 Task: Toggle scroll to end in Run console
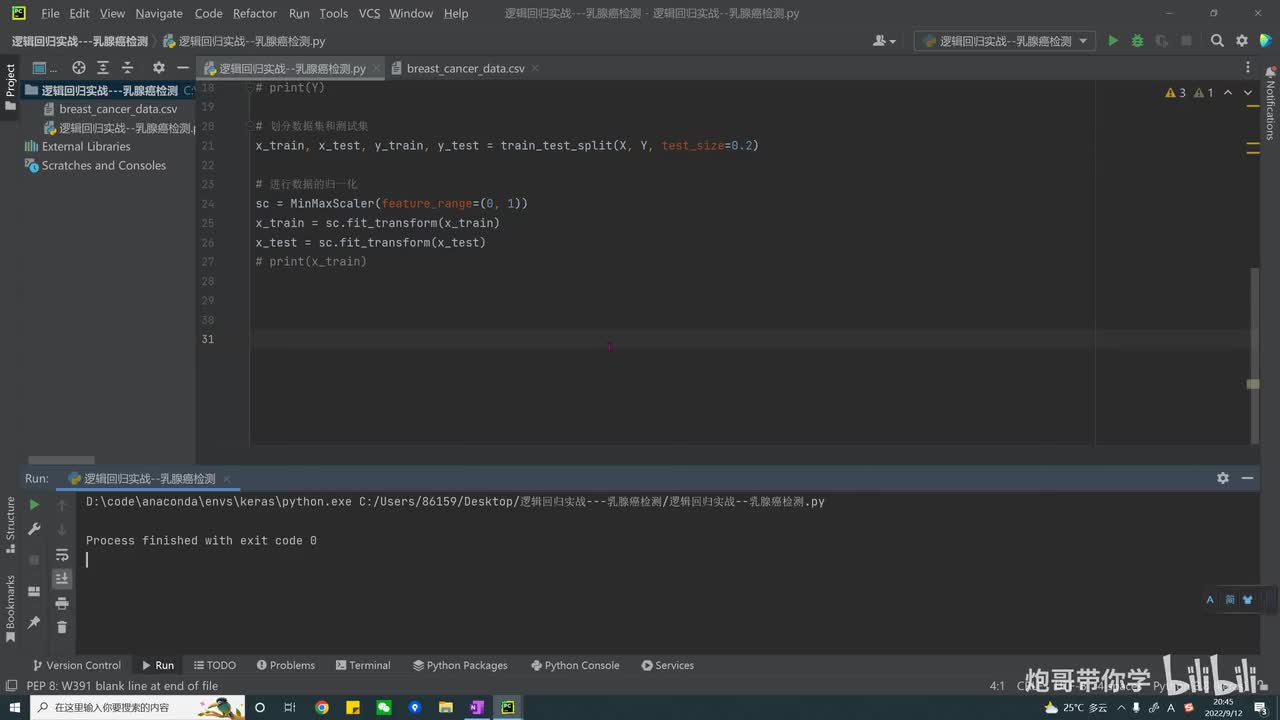(62, 578)
